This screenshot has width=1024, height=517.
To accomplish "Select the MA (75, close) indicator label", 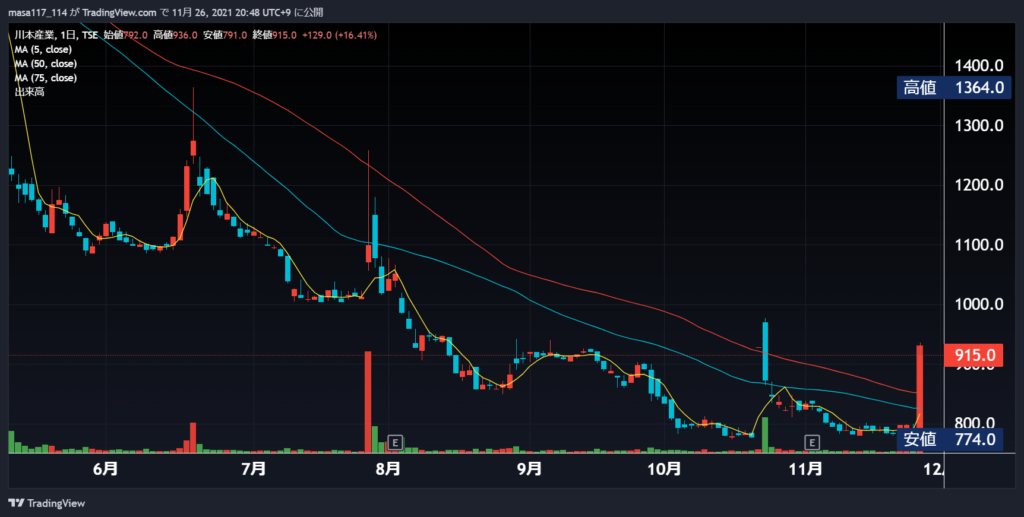I will (x=46, y=78).
